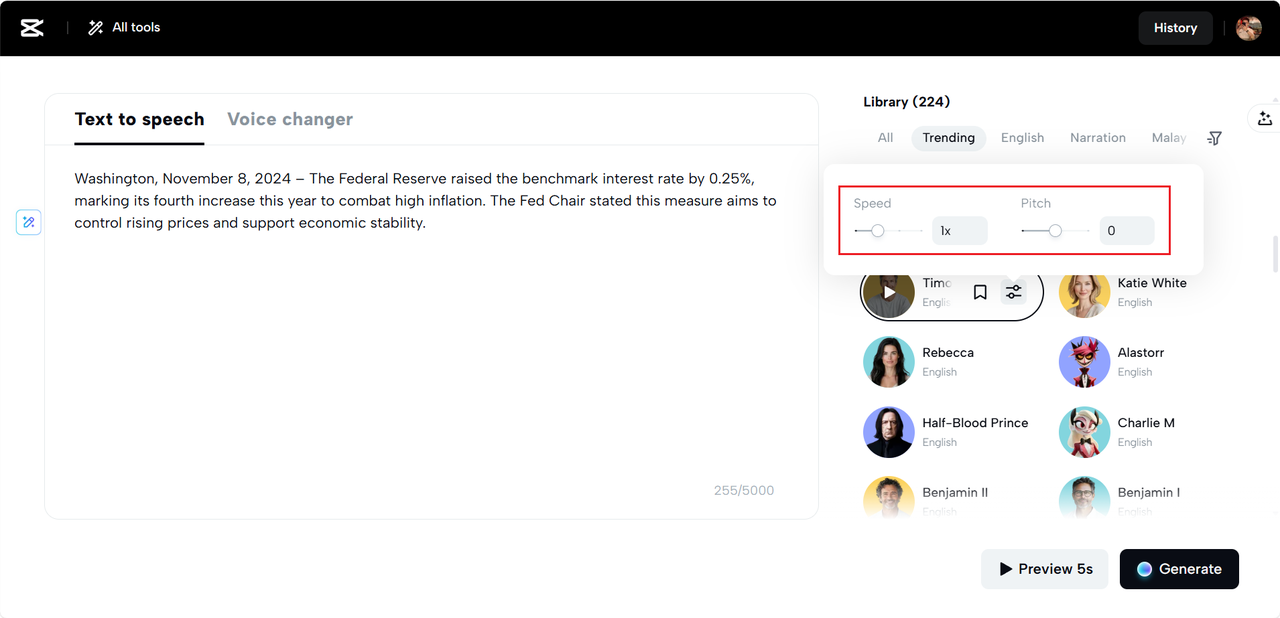Open All tools magic wand menu
The width and height of the screenshot is (1280, 618).
pyautogui.click(x=124, y=28)
